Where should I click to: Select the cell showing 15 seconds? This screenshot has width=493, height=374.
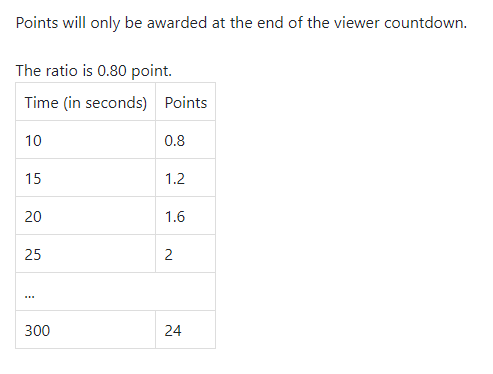pyautogui.click(x=86, y=178)
